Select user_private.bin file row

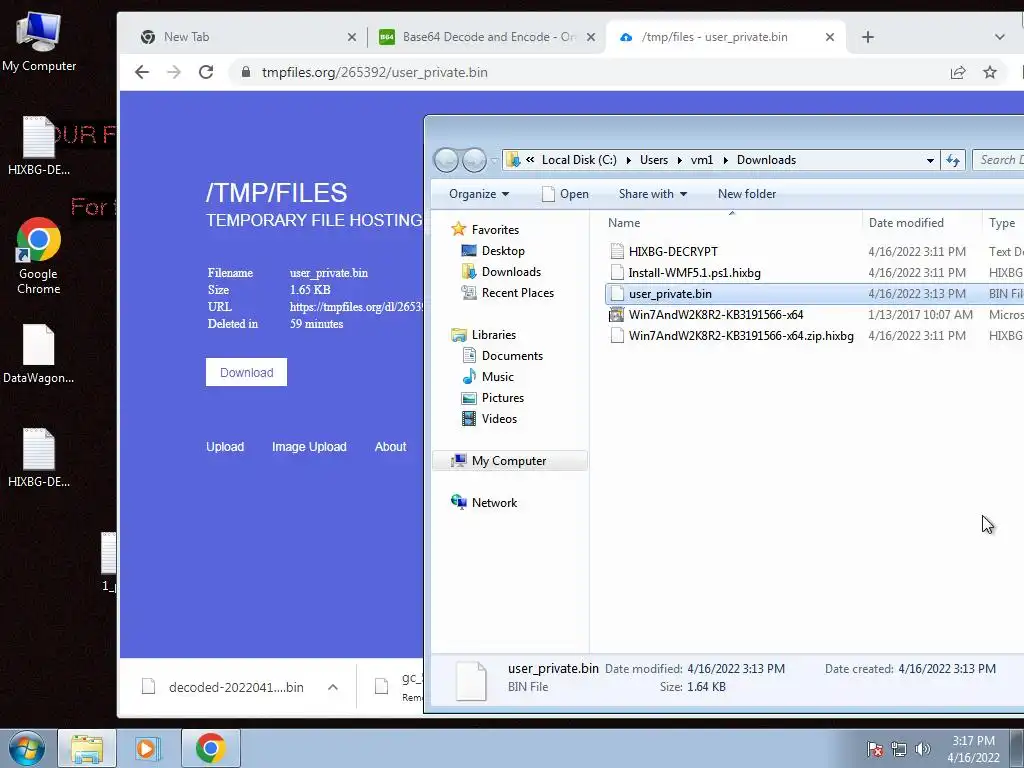814,294
